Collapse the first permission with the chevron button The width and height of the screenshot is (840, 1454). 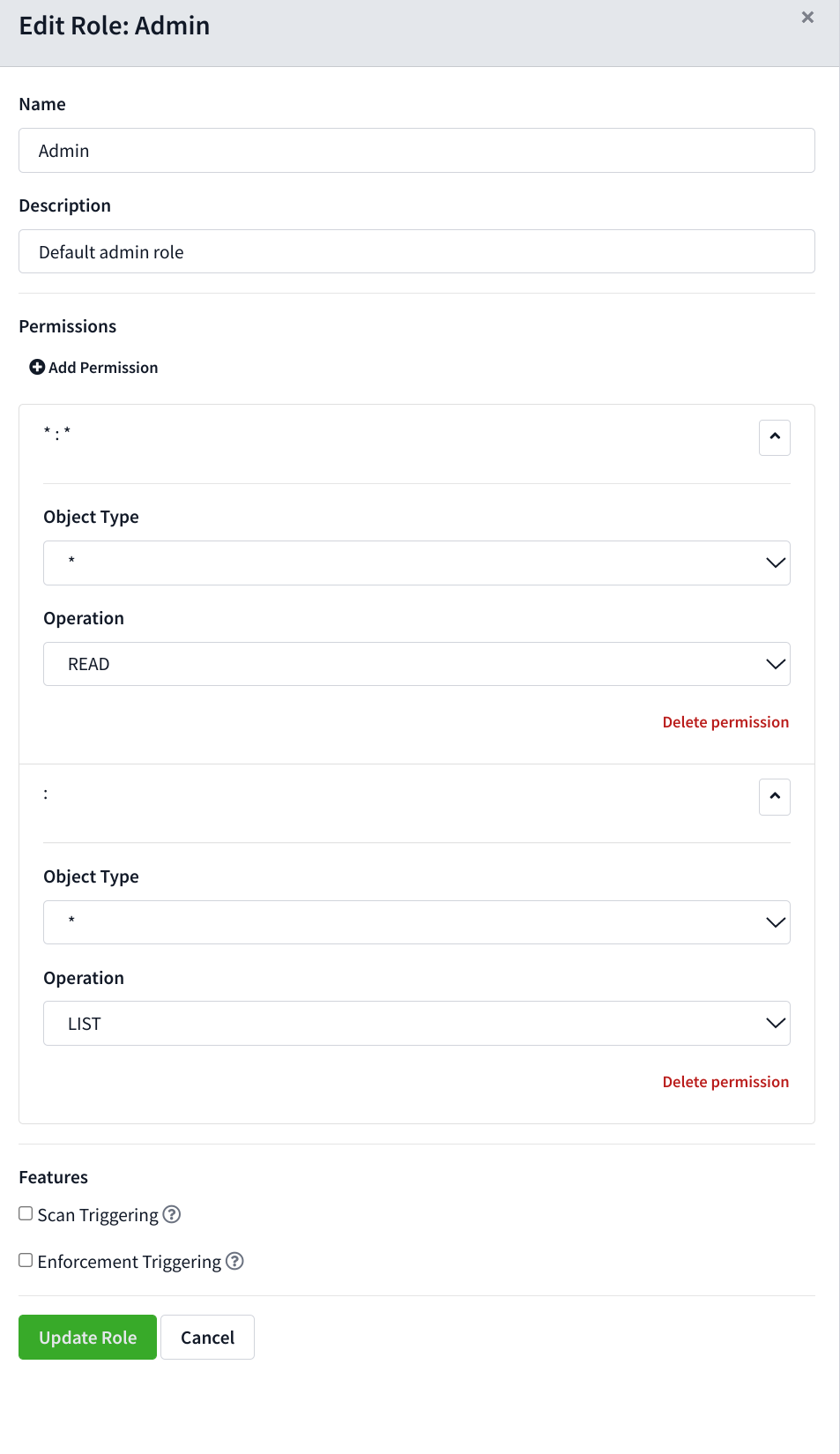pyautogui.click(x=775, y=437)
